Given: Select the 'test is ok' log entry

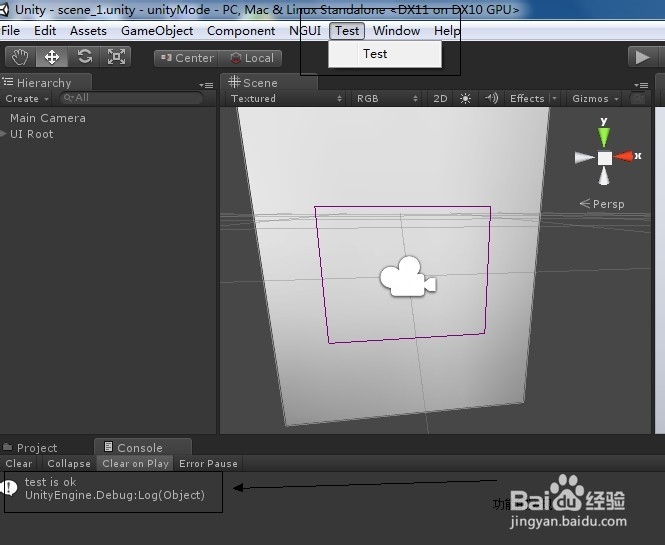Looking at the screenshot, I should pyautogui.click(x=113, y=488).
